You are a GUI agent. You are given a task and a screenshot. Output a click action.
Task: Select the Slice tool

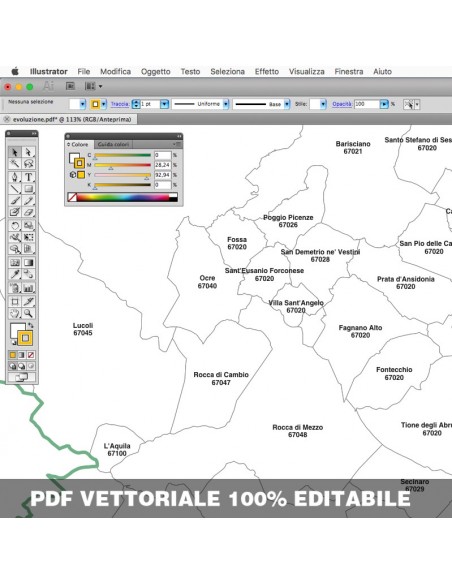[x=28, y=301]
